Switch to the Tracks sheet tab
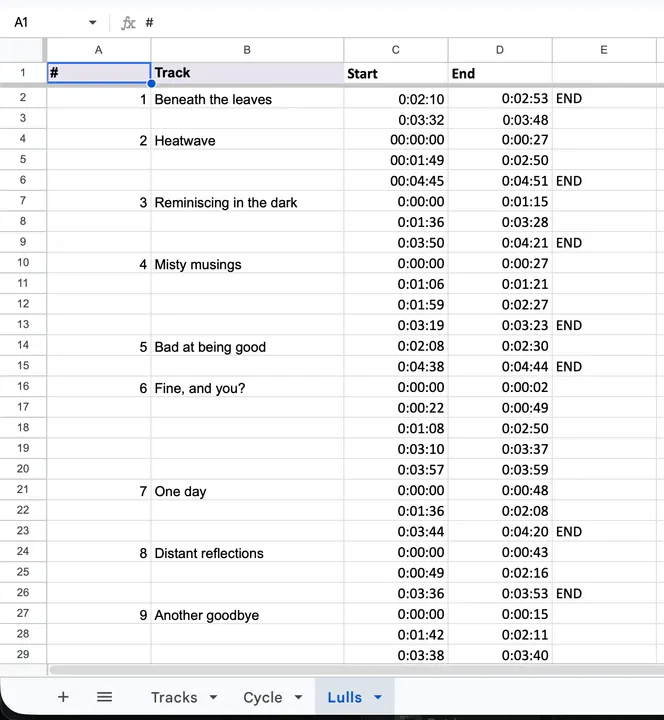664x720 pixels. (x=174, y=697)
